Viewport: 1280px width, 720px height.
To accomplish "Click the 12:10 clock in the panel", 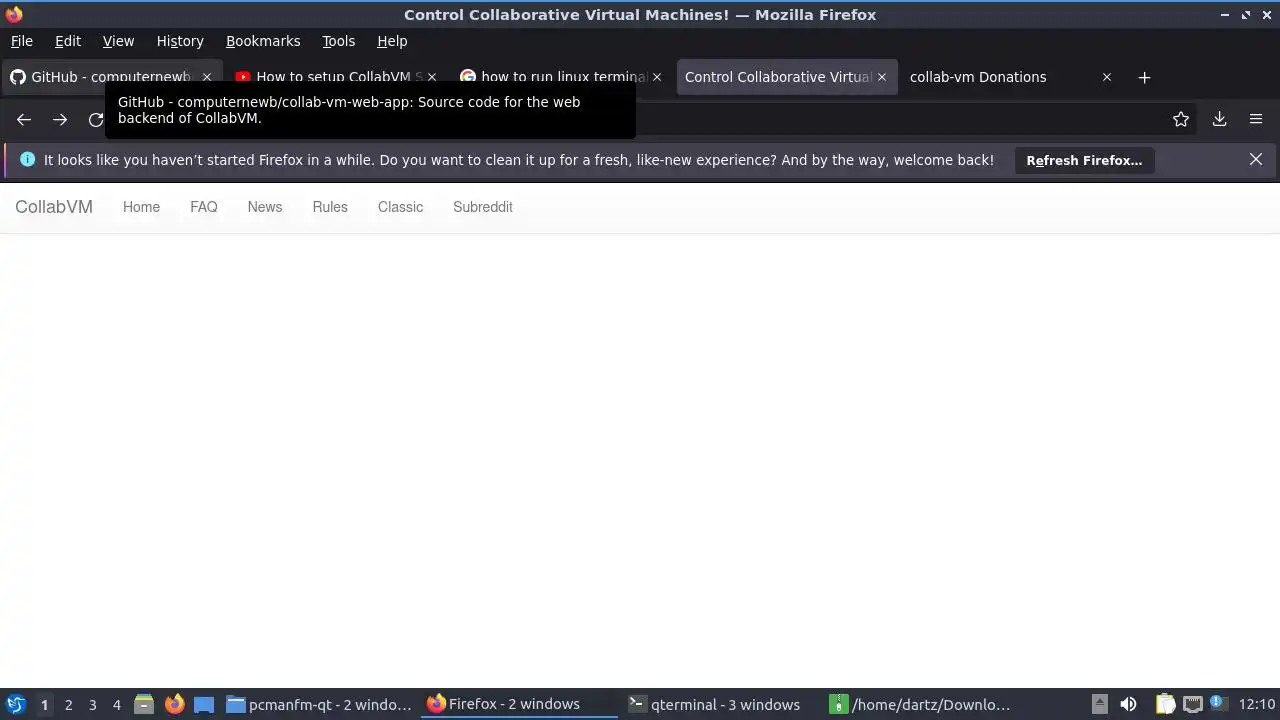I will click(1257, 705).
